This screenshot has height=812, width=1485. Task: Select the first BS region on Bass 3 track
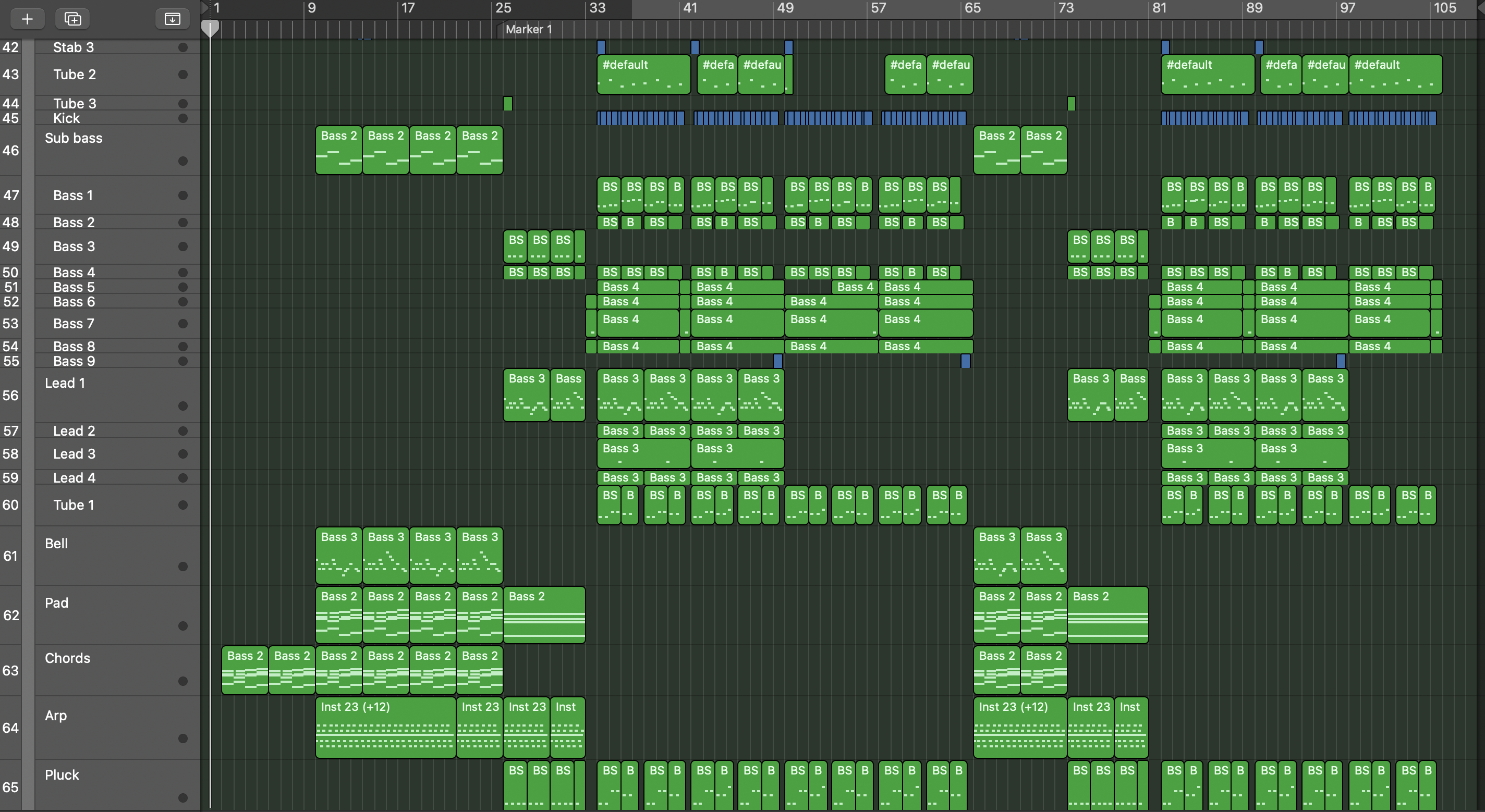[x=515, y=247]
